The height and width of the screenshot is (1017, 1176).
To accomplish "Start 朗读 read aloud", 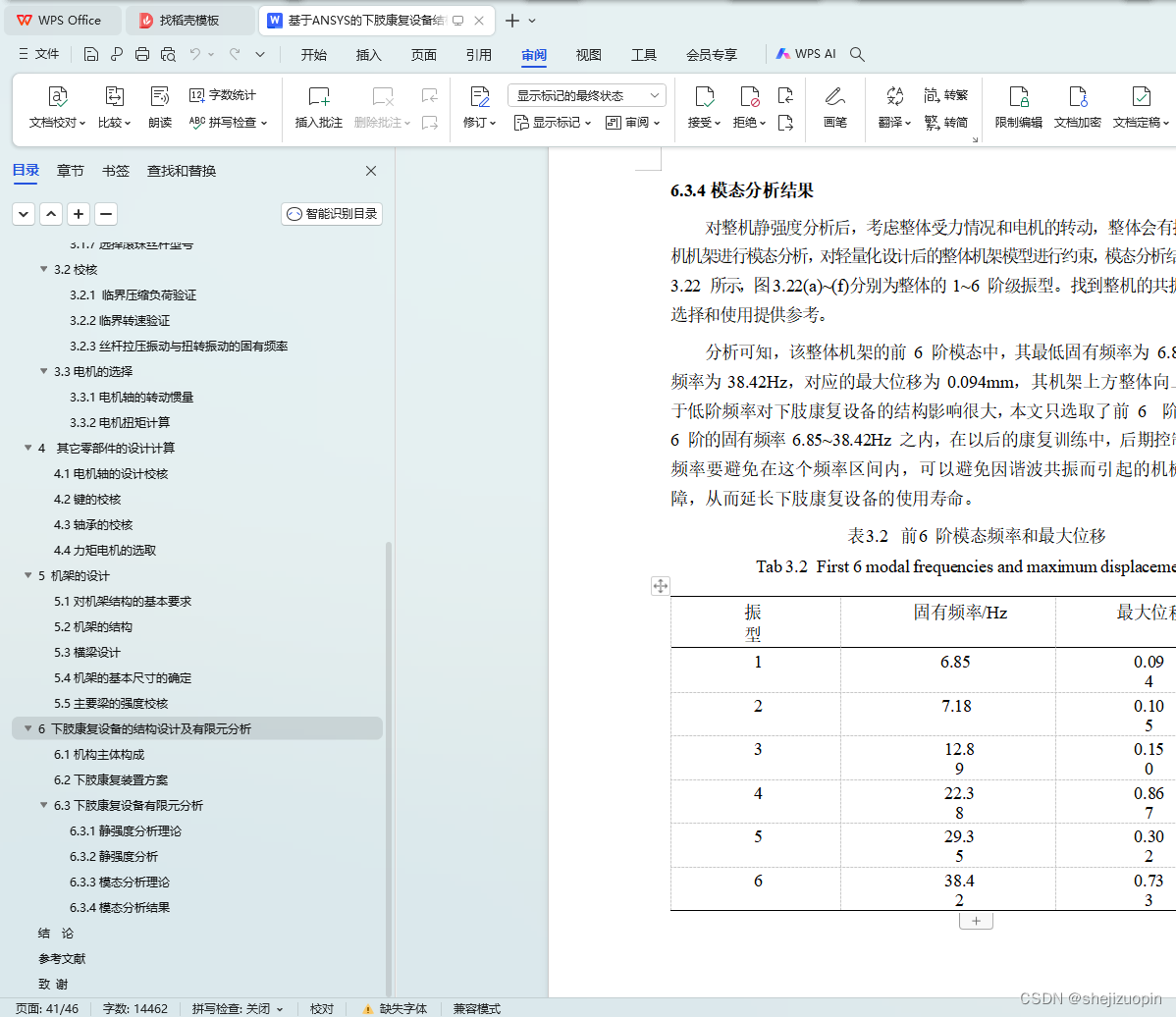I will [x=160, y=107].
